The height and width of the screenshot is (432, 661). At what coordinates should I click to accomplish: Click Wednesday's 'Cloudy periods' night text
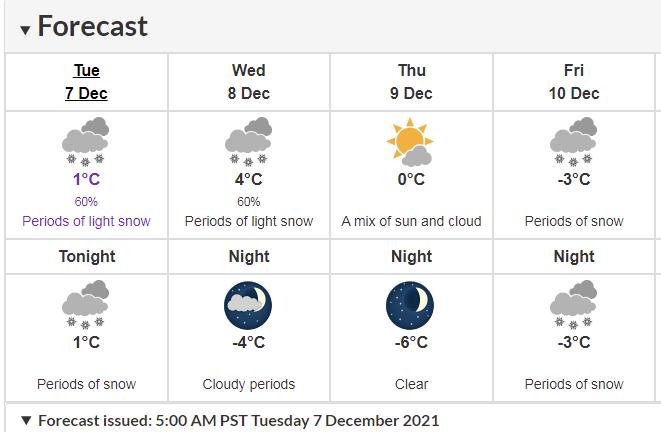click(x=248, y=384)
